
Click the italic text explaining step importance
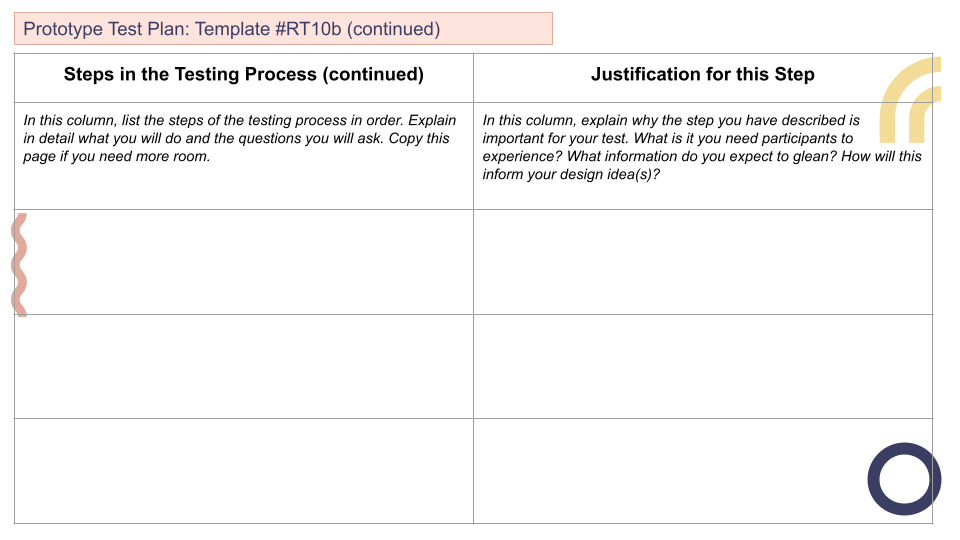click(x=702, y=147)
